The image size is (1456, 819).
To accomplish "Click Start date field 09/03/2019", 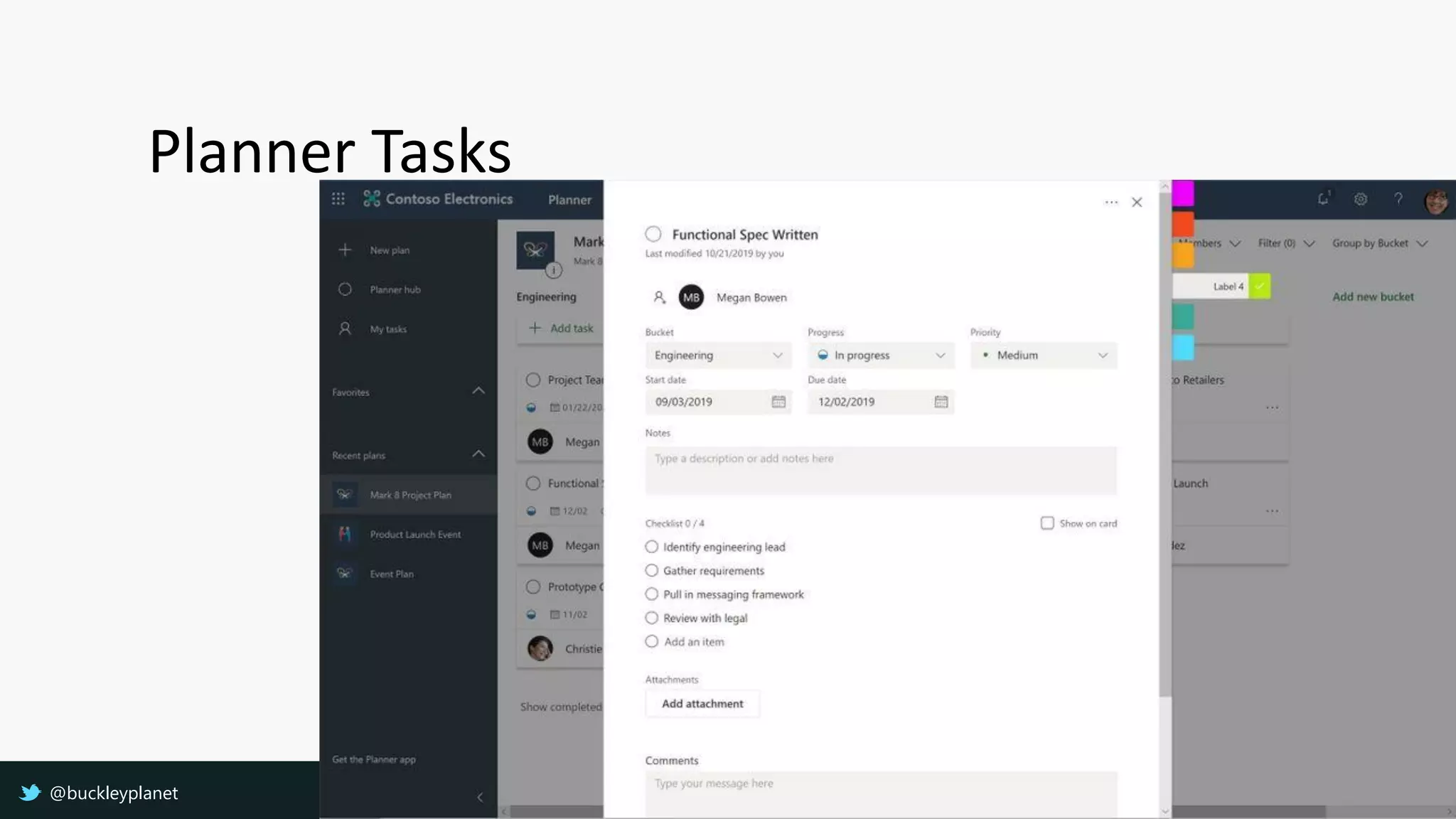I will [x=718, y=402].
